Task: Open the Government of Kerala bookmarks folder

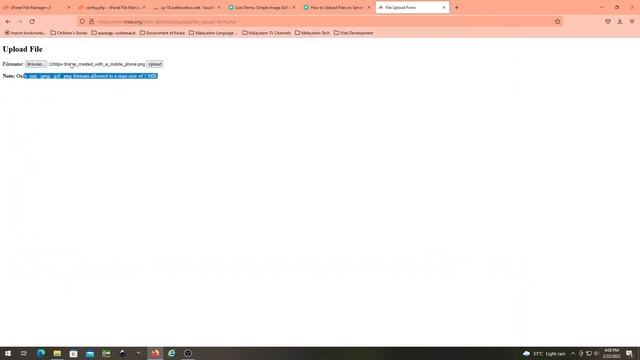Action: click(162, 33)
